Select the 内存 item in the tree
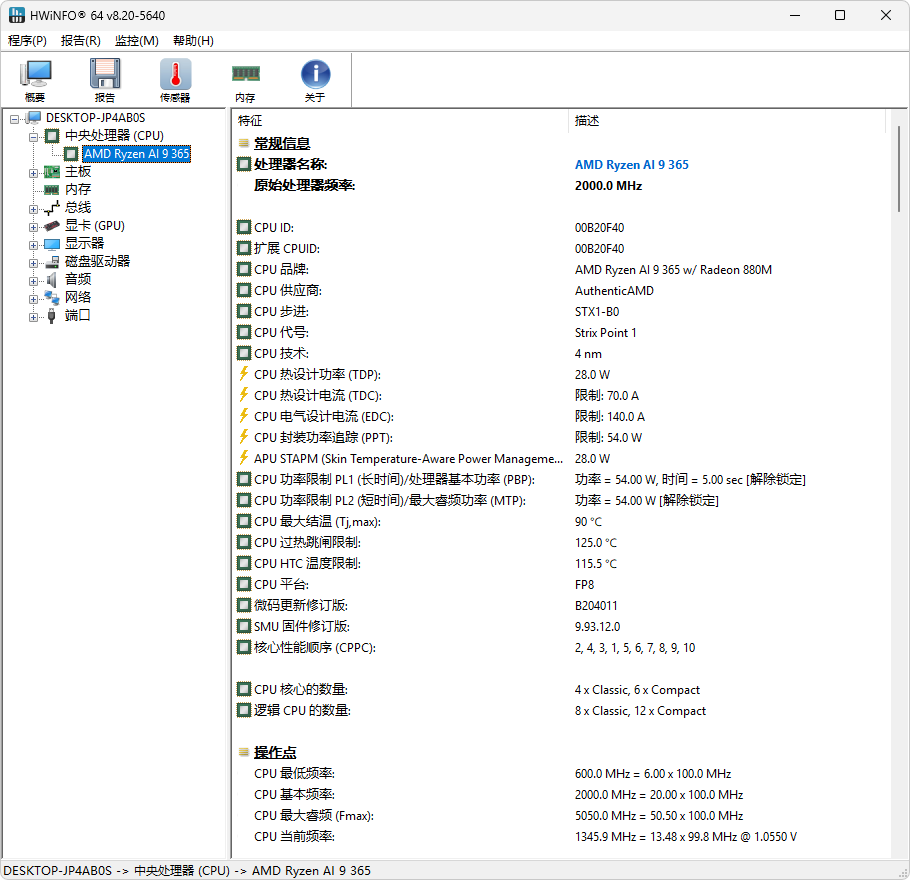910x880 pixels. coord(78,189)
